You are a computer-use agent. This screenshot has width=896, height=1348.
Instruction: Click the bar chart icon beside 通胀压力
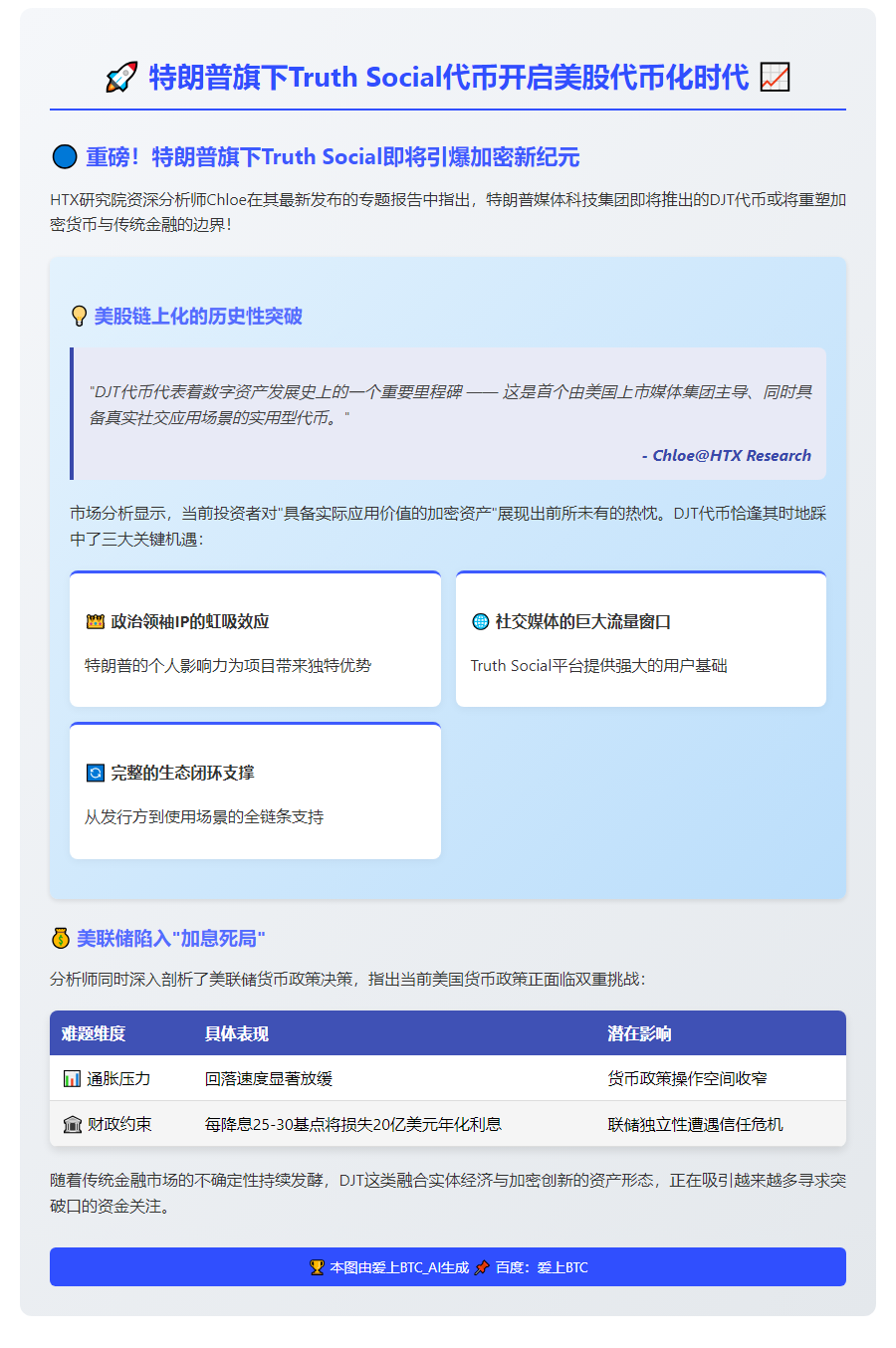[x=72, y=1079]
